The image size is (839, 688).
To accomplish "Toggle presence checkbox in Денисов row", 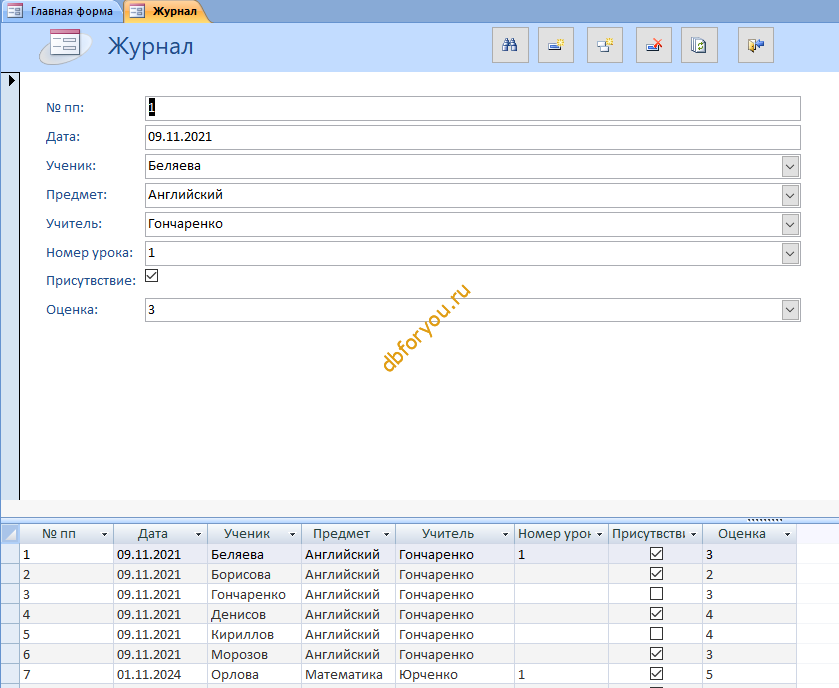I will (656, 614).
